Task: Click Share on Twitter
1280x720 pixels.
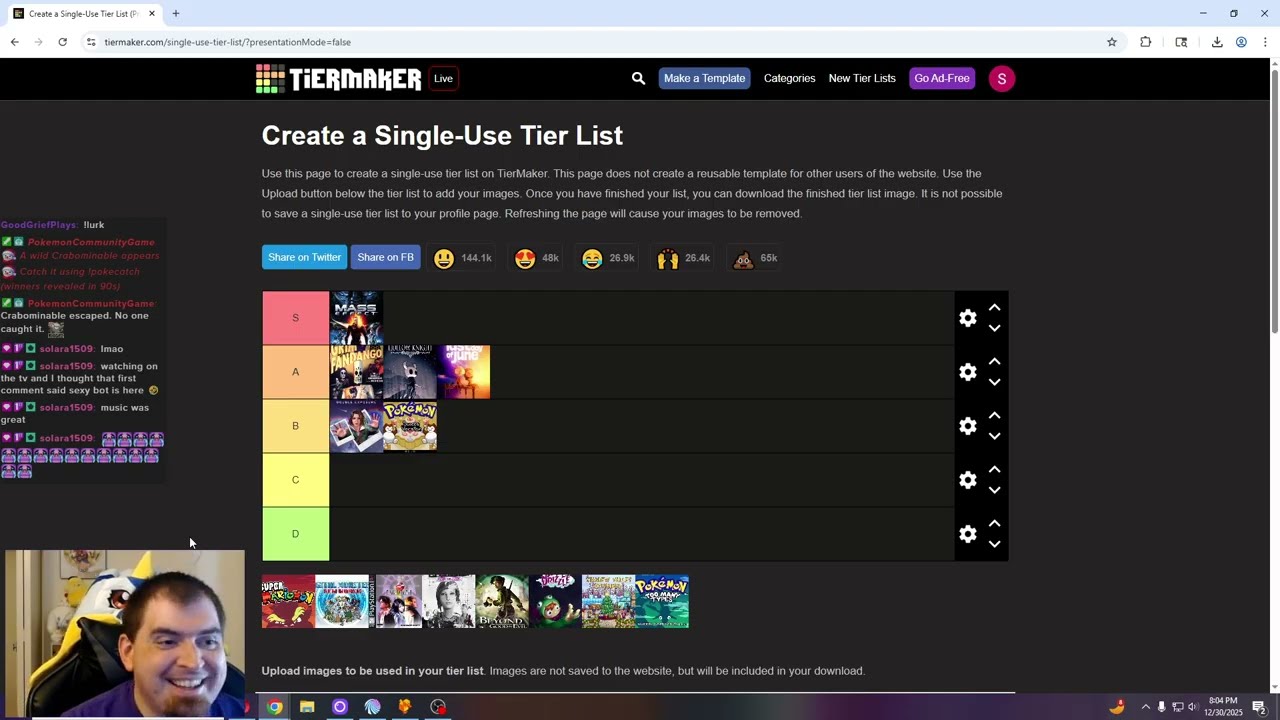Action: pos(304,257)
